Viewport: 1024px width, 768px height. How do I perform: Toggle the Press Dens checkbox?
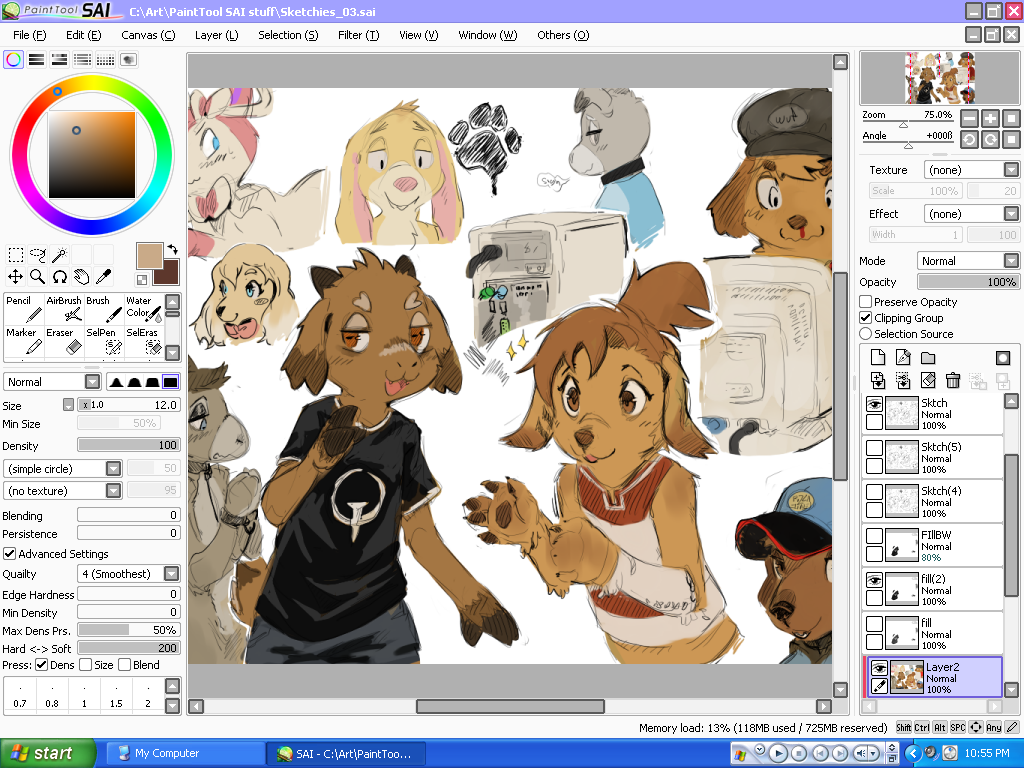[42, 665]
